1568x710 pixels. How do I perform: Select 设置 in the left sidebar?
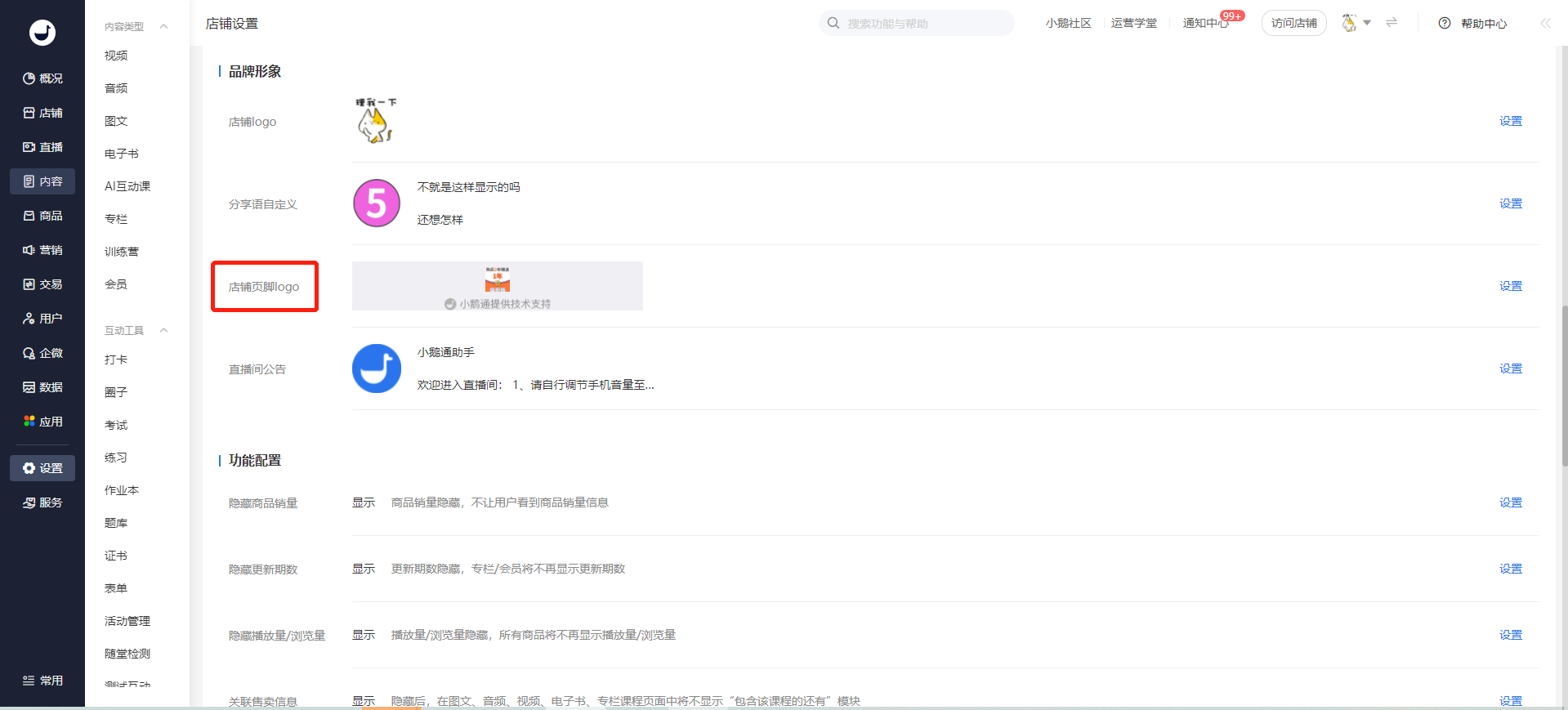point(42,468)
